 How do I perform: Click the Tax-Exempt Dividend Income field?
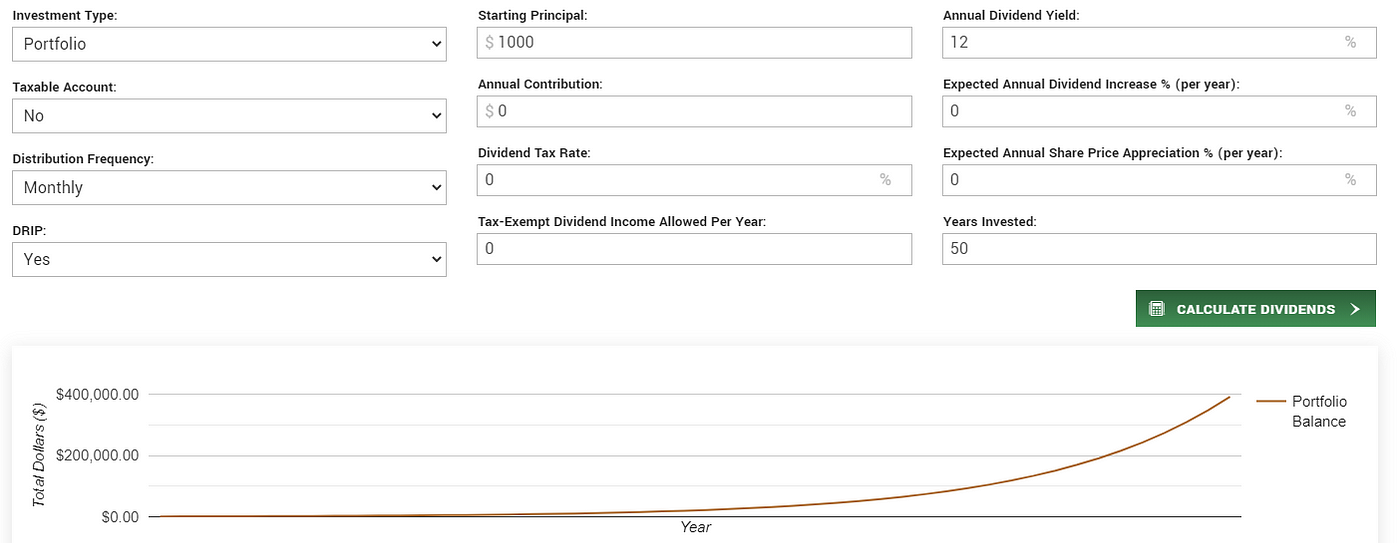pos(695,248)
